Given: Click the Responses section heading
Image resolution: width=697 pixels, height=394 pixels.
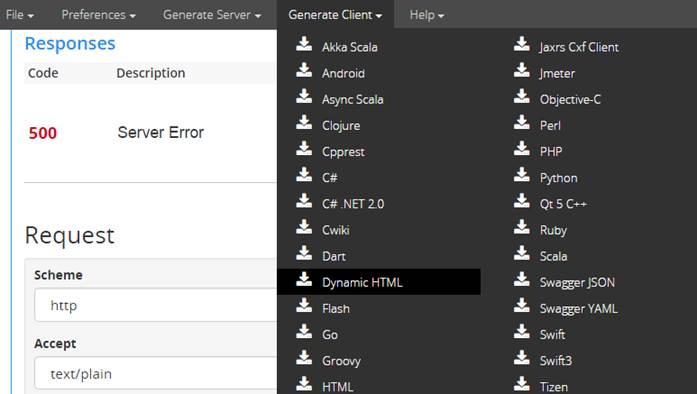Looking at the screenshot, I should 70,44.
